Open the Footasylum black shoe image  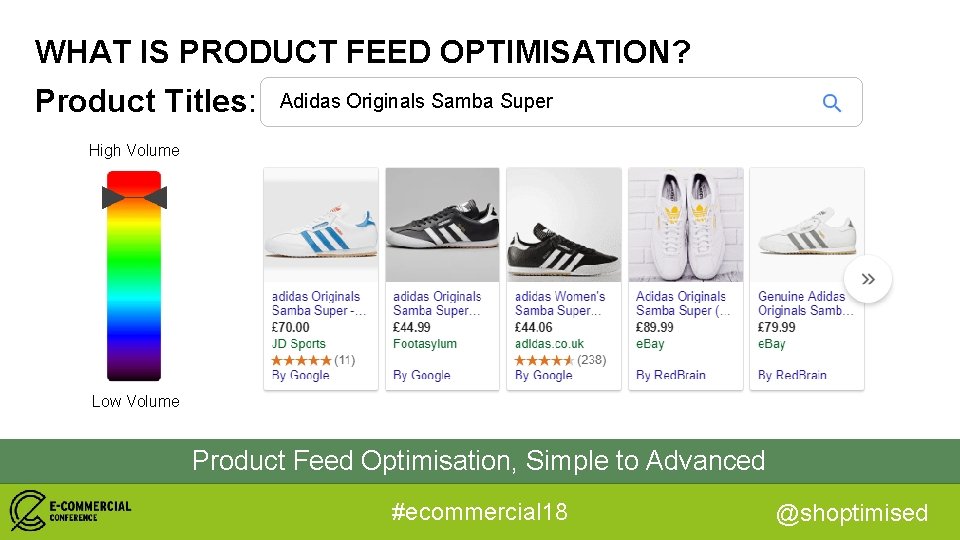tap(442, 225)
